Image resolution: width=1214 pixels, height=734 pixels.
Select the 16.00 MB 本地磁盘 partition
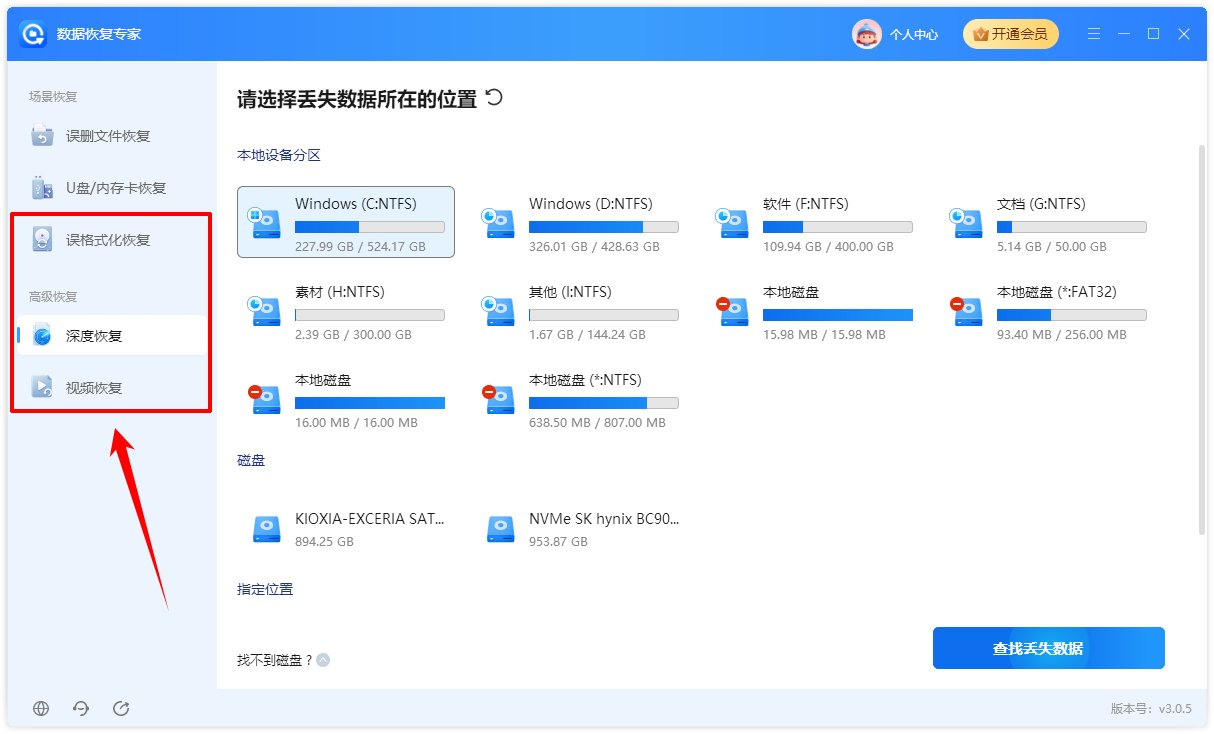pos(346,400)
